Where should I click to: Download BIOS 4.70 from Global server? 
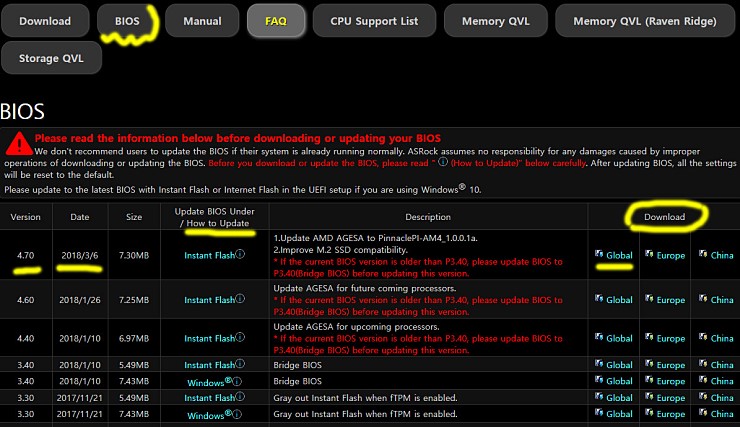[619, 255]
